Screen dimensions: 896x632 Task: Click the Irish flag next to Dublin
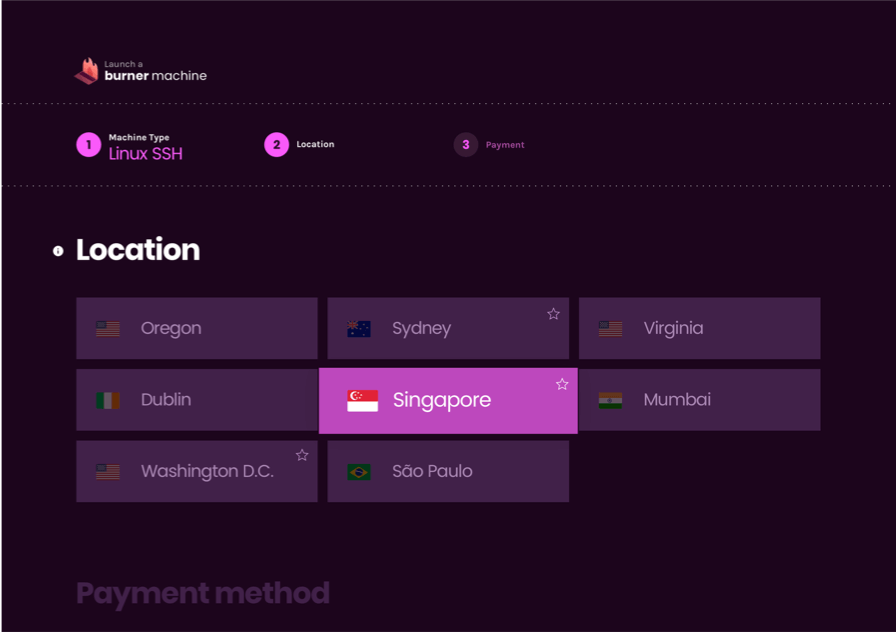[108, 400]
